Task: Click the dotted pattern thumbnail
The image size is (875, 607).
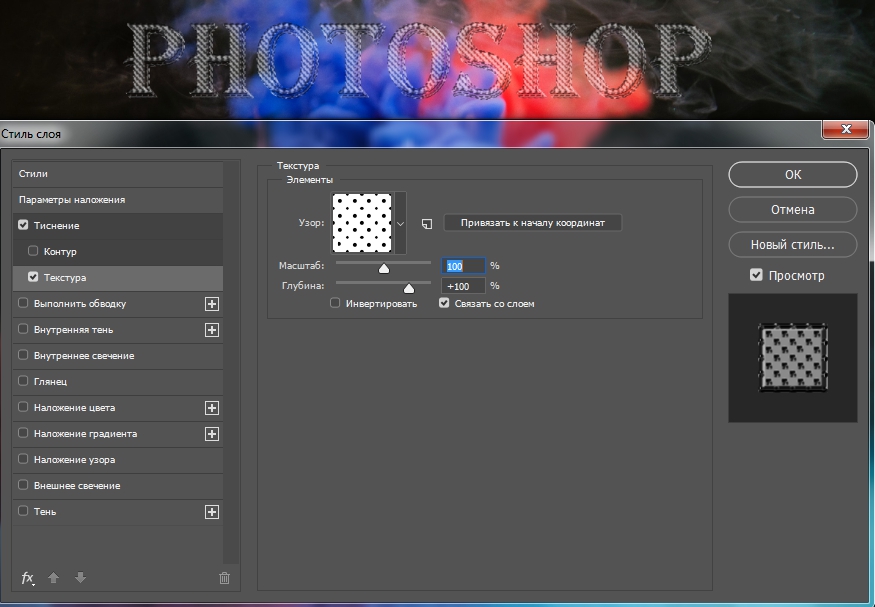Action: click(362, 223)
